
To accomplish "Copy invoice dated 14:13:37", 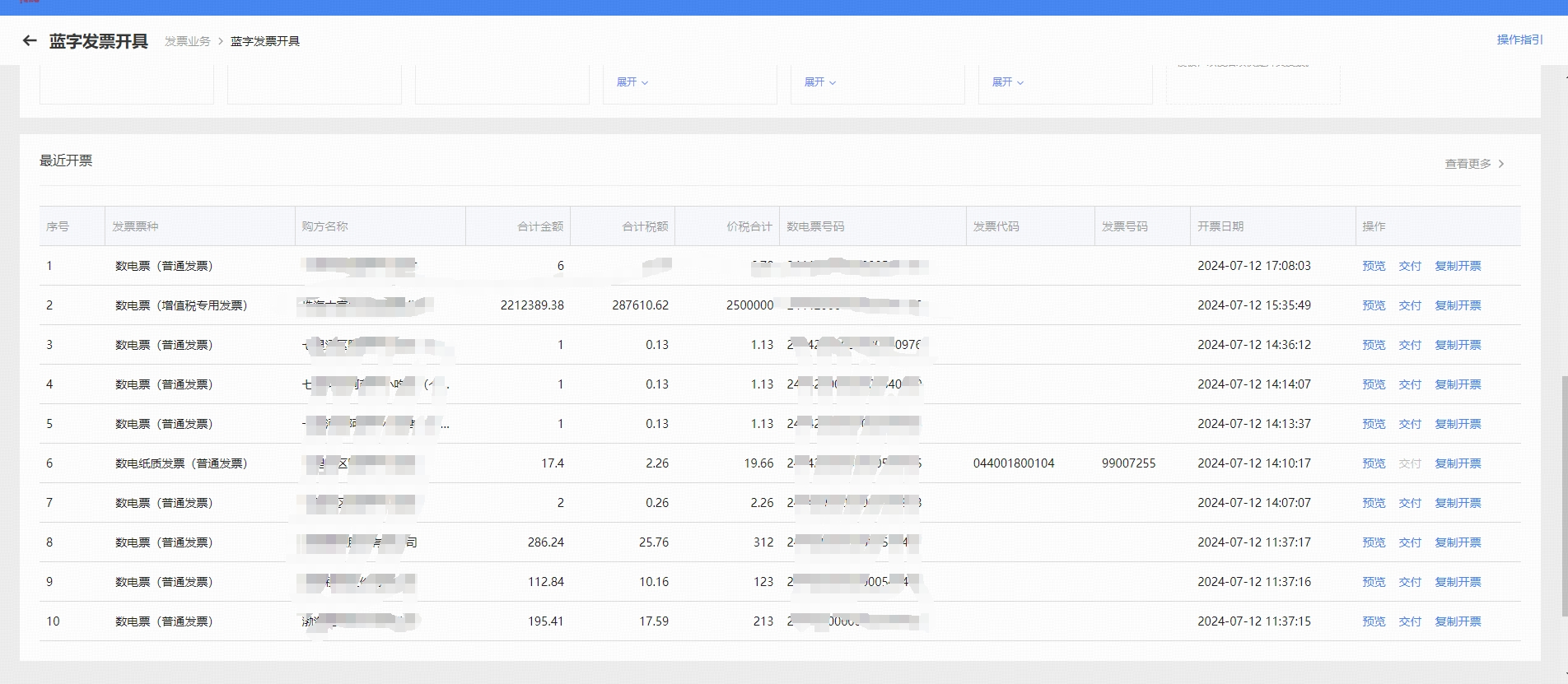I will 1458,424.
